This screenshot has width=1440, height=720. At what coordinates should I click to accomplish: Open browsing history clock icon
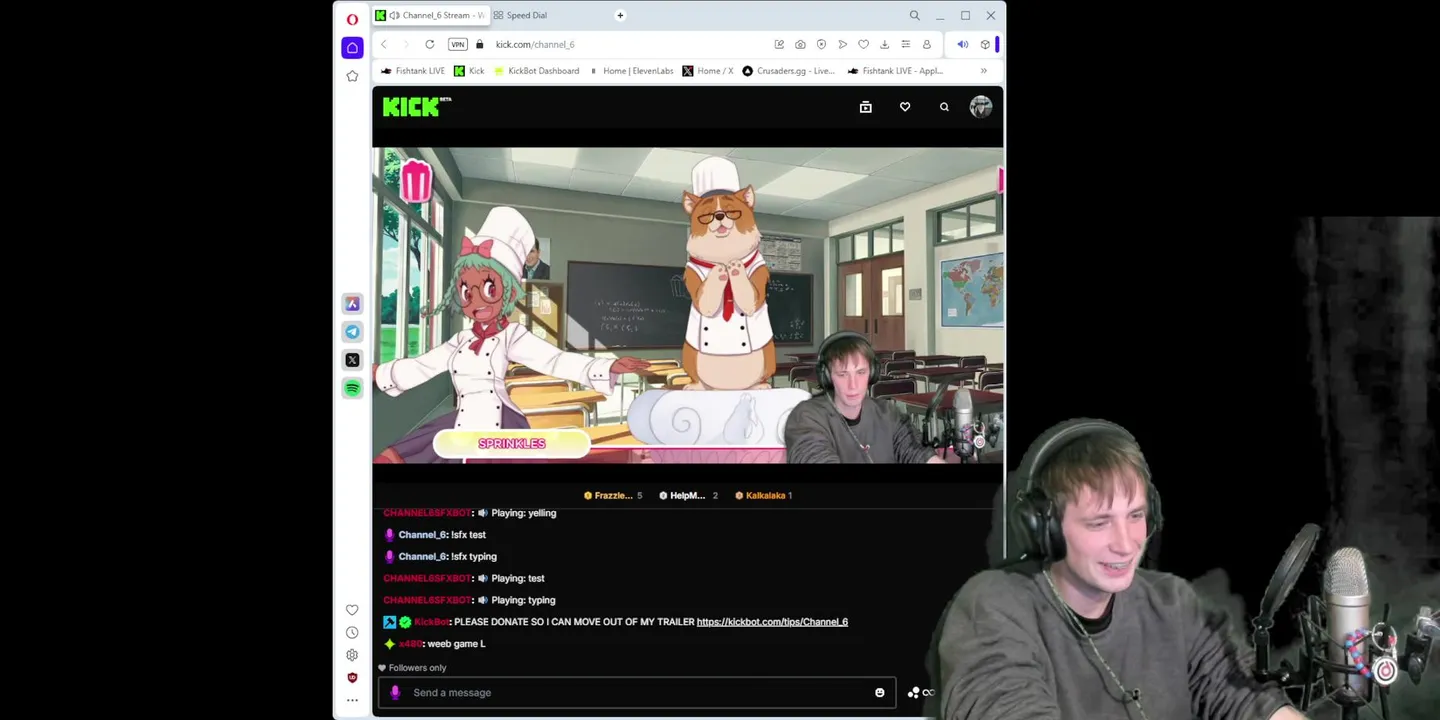click(x=352, y=633)
